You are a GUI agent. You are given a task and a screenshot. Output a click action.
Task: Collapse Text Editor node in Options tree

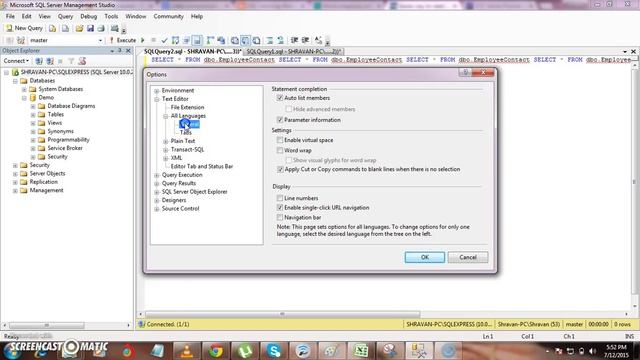click(x=157, y=99)
